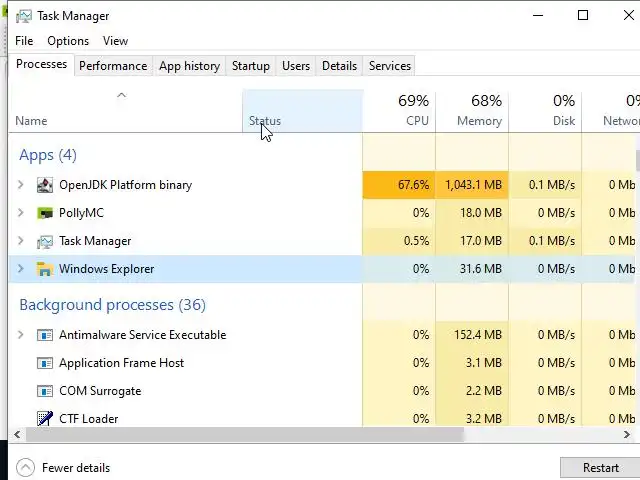
Task: Select the Processes tab
Action: 41,64
